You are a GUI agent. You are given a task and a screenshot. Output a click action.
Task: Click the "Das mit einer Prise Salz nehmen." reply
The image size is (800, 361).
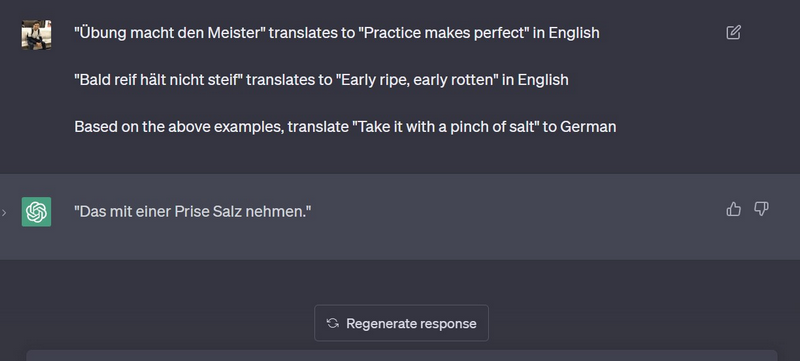(193, 211)
